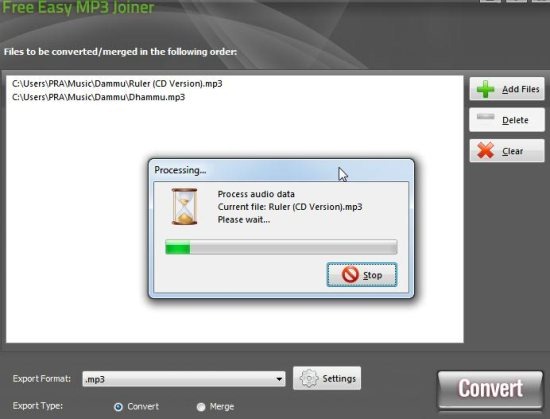This screenshot has height=419, width=550.
Task: Click the large Convert button
Action: click(x=490, y=390)
